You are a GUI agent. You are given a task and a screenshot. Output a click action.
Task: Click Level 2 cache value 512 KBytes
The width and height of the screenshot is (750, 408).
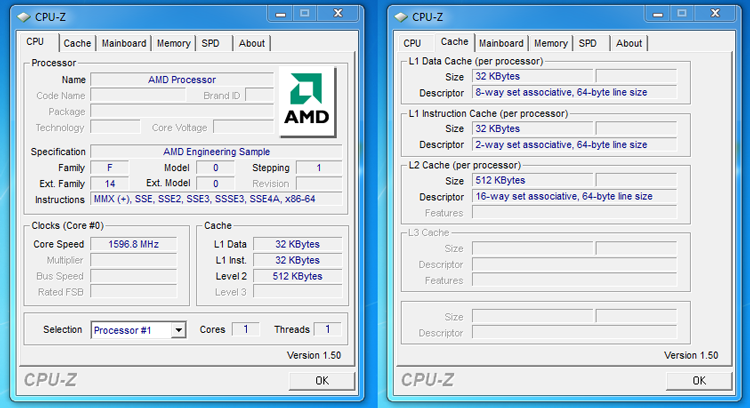[x=298, y=276]
